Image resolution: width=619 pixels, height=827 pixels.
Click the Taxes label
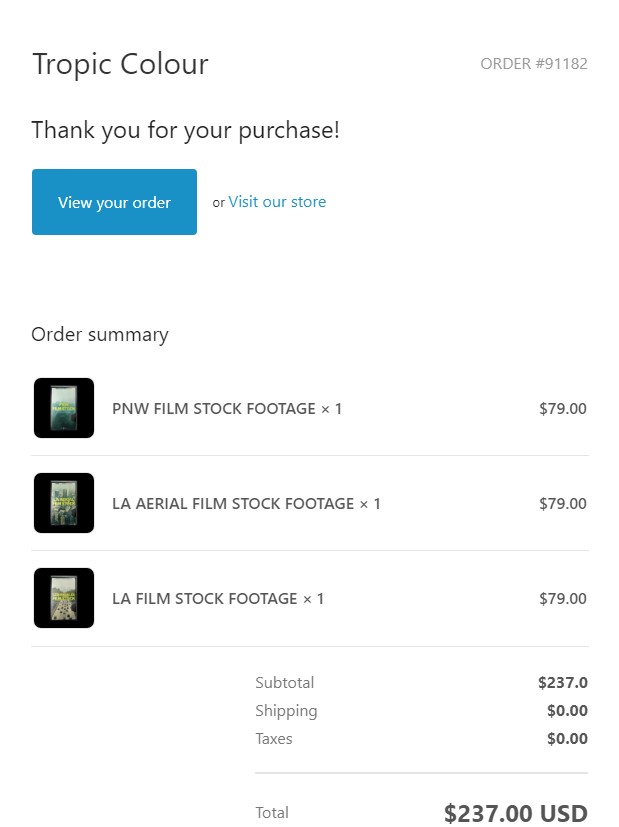pyautogui.click(x=274, y=739)
